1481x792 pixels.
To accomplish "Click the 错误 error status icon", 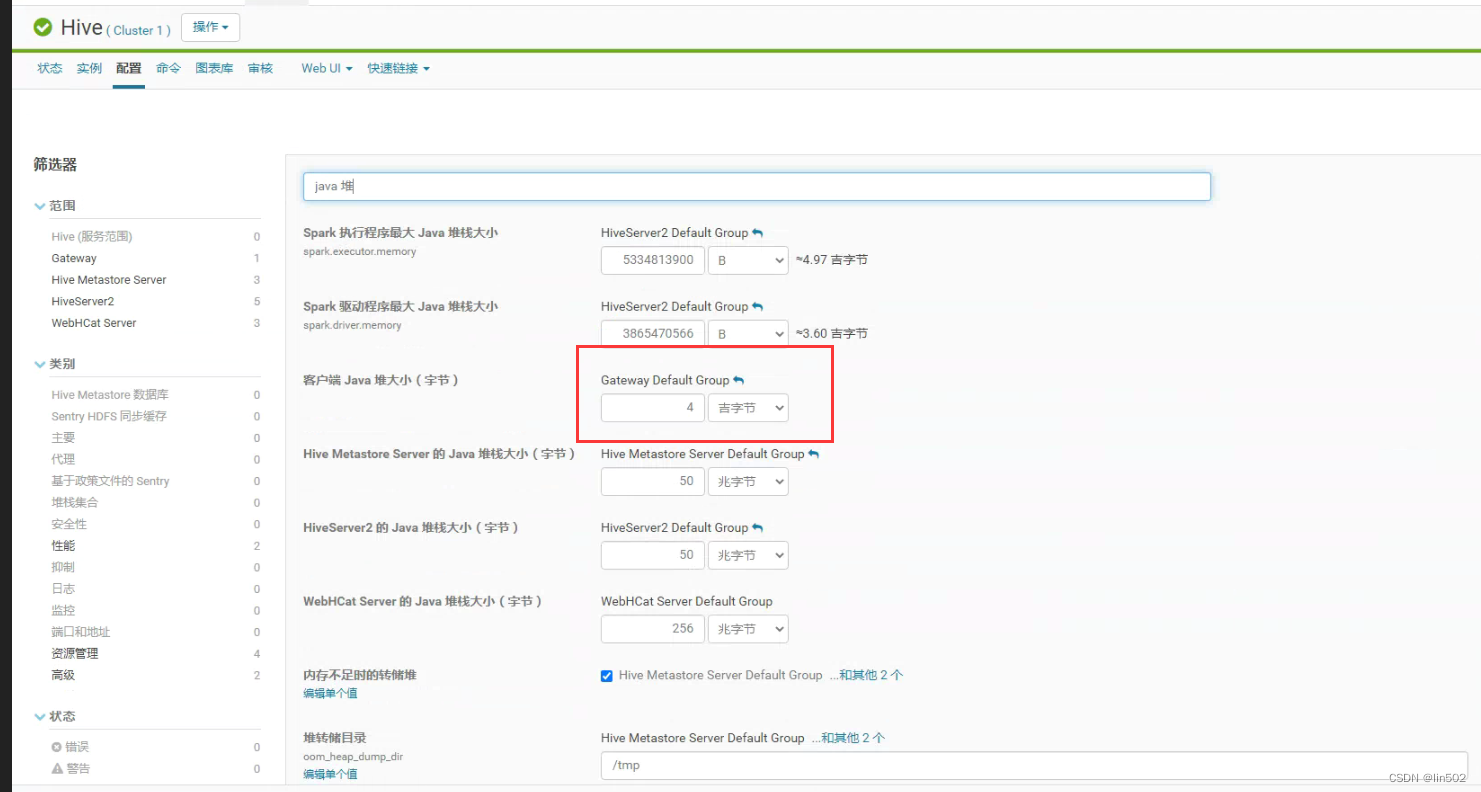I will click(57, 747).
